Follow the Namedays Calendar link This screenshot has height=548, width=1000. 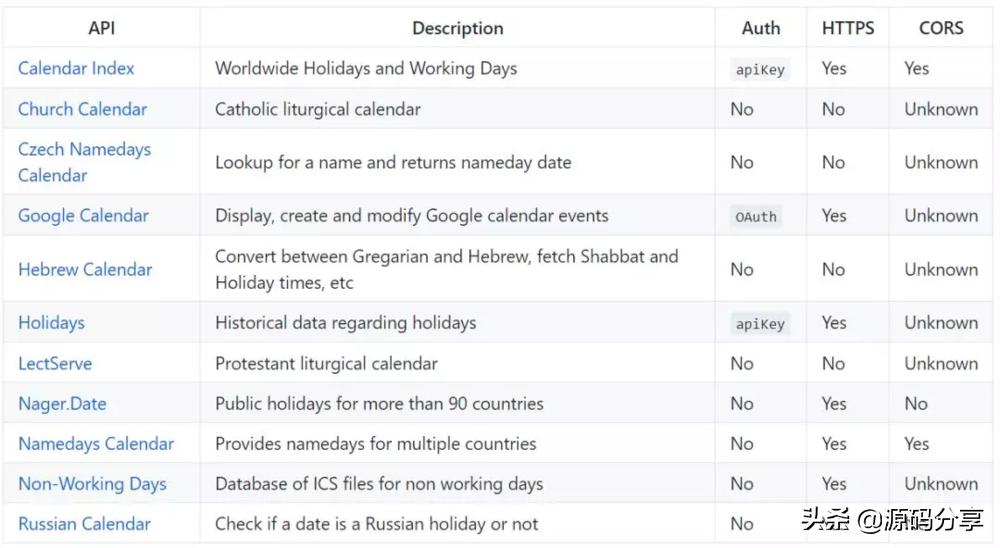[x=96, y=443]
